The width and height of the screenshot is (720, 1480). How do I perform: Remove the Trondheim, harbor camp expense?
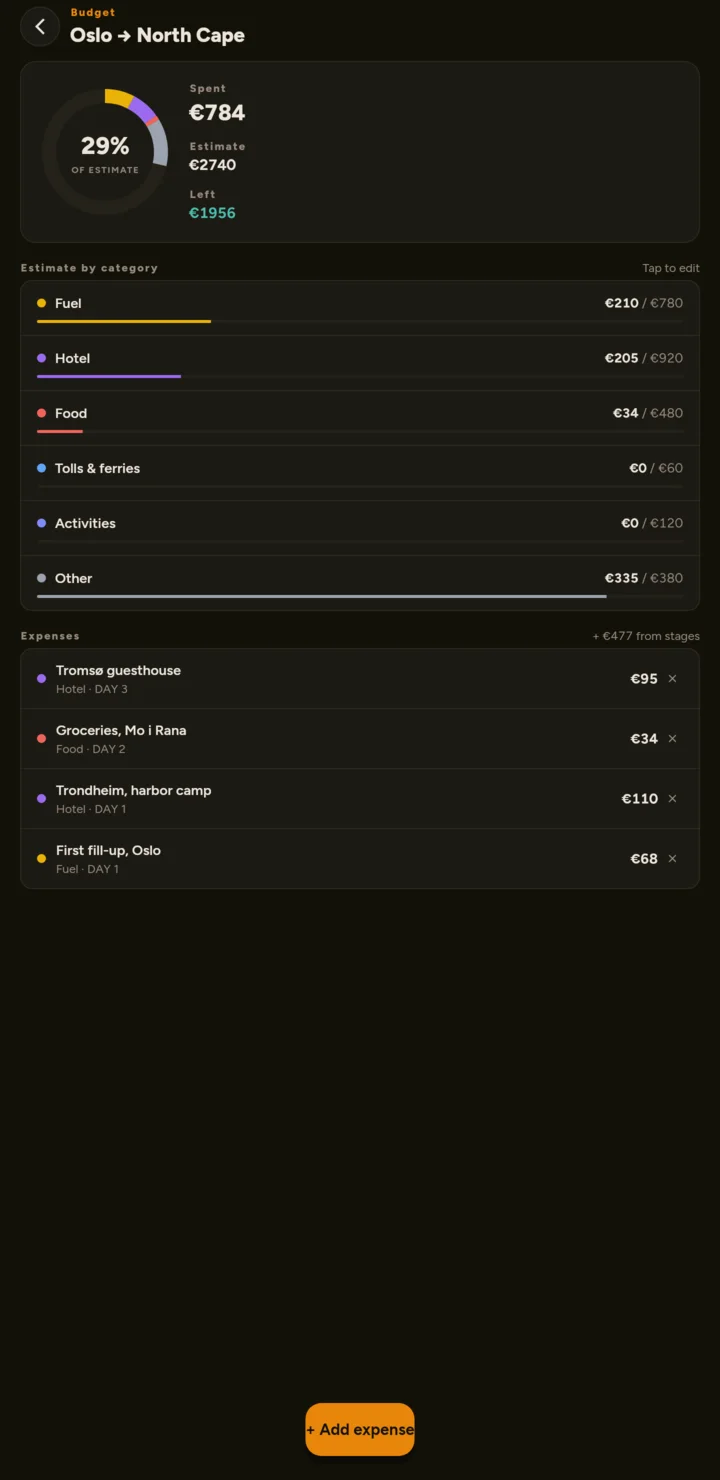tap(672, 799)
